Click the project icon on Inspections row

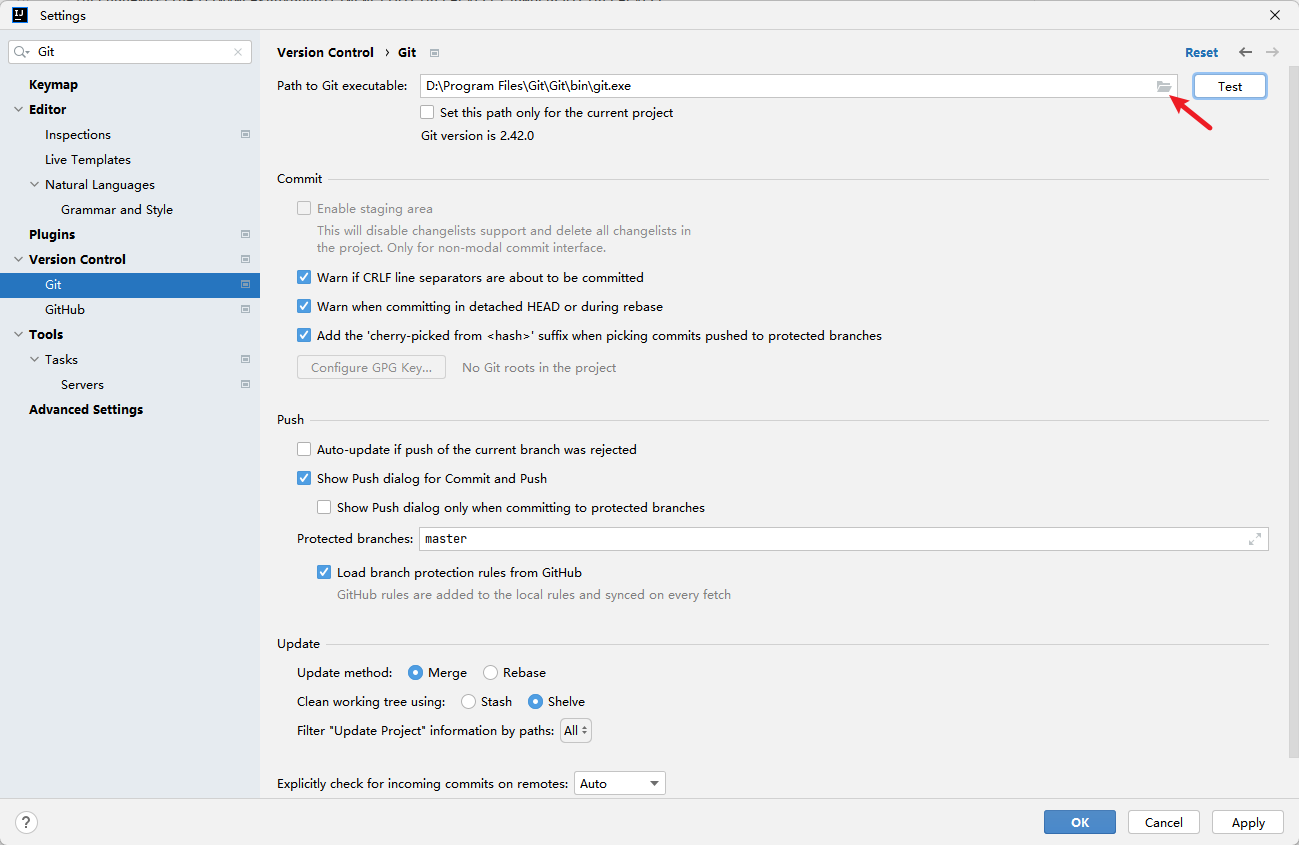pyautogui.click(x=245, y=135)
